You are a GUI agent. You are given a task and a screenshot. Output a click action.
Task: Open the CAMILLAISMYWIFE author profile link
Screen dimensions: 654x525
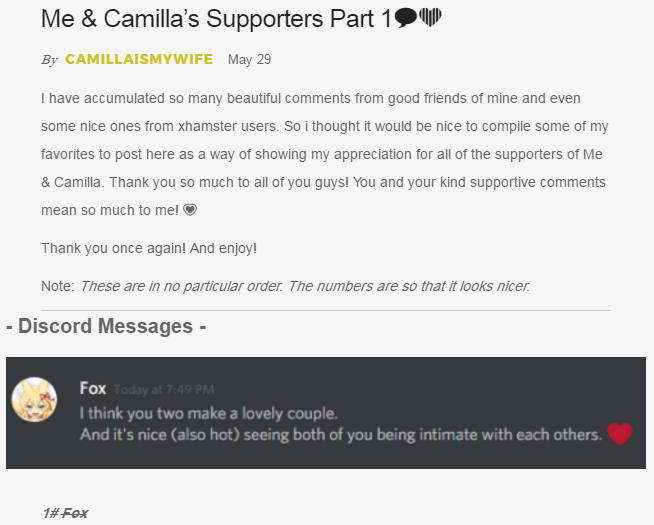pyautogui.click(x=139, y=59)
